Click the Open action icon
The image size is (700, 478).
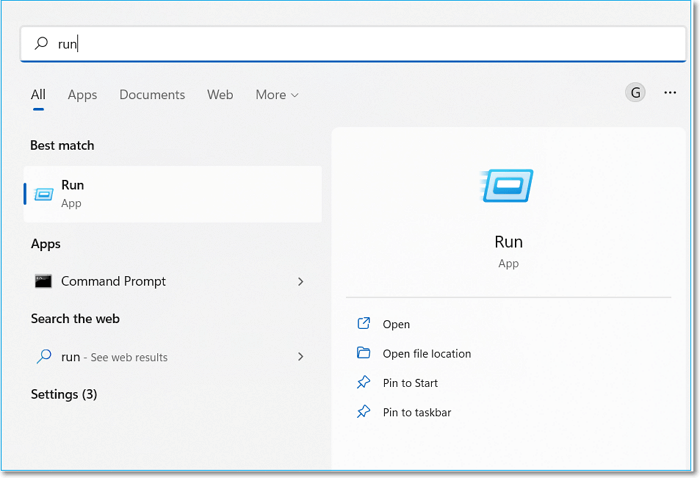click(x=363, y=324)
